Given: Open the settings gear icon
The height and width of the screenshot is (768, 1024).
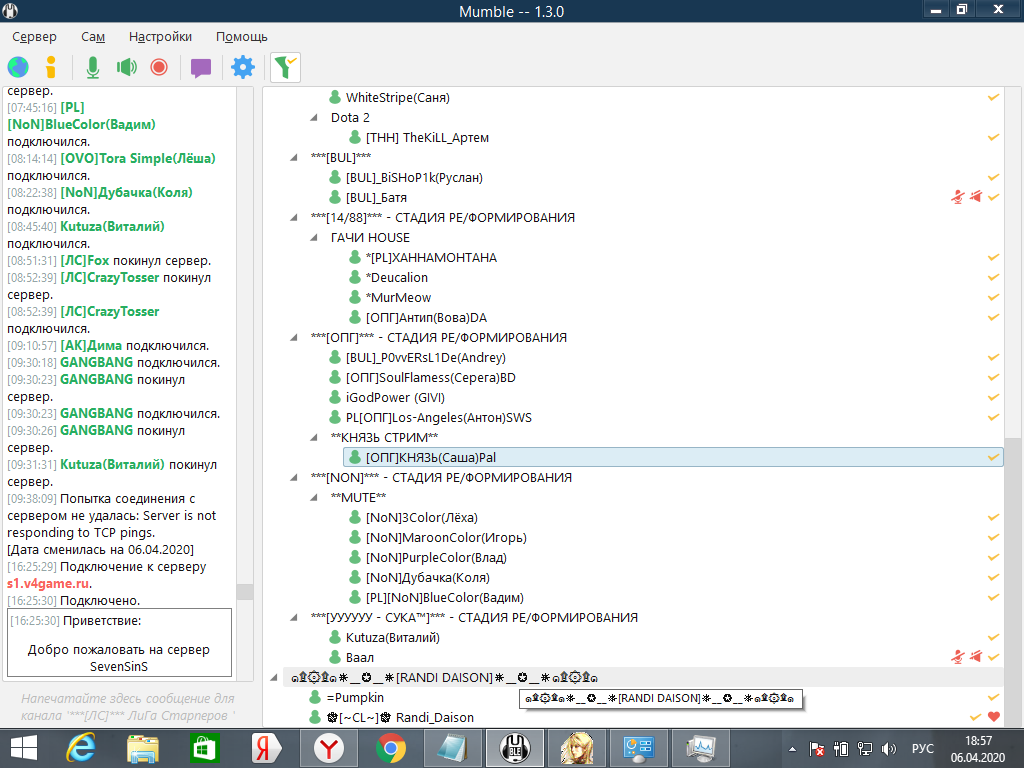Looking at the screenshot, I should click(x=243, y=67).
